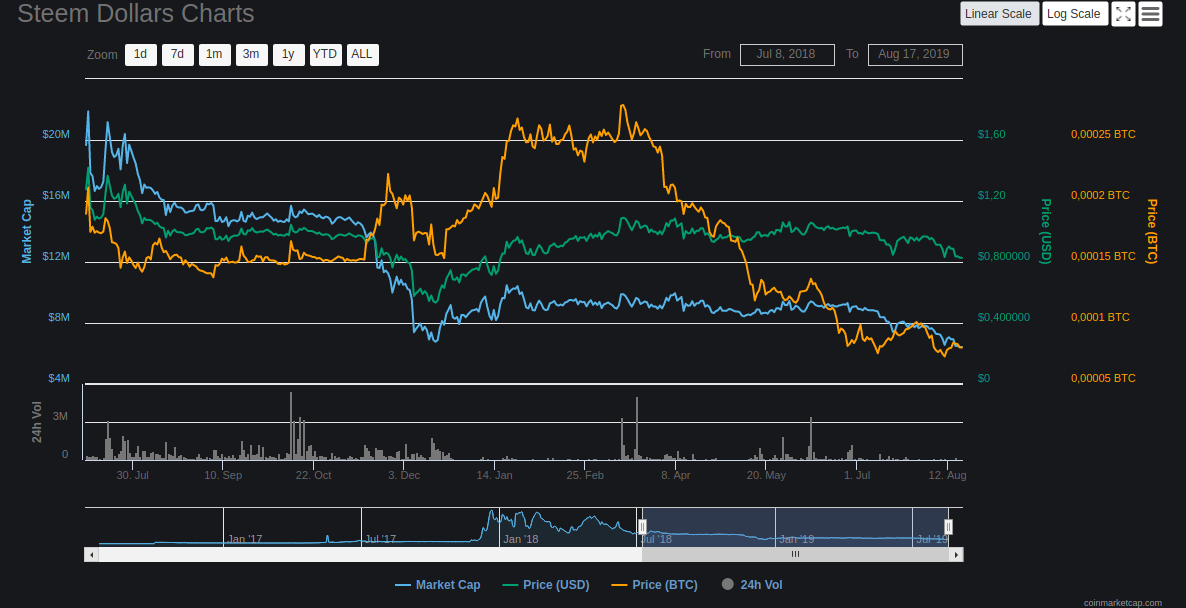
Task: Click the $0,400000 price axis label
Action: tap(1004, 317)
